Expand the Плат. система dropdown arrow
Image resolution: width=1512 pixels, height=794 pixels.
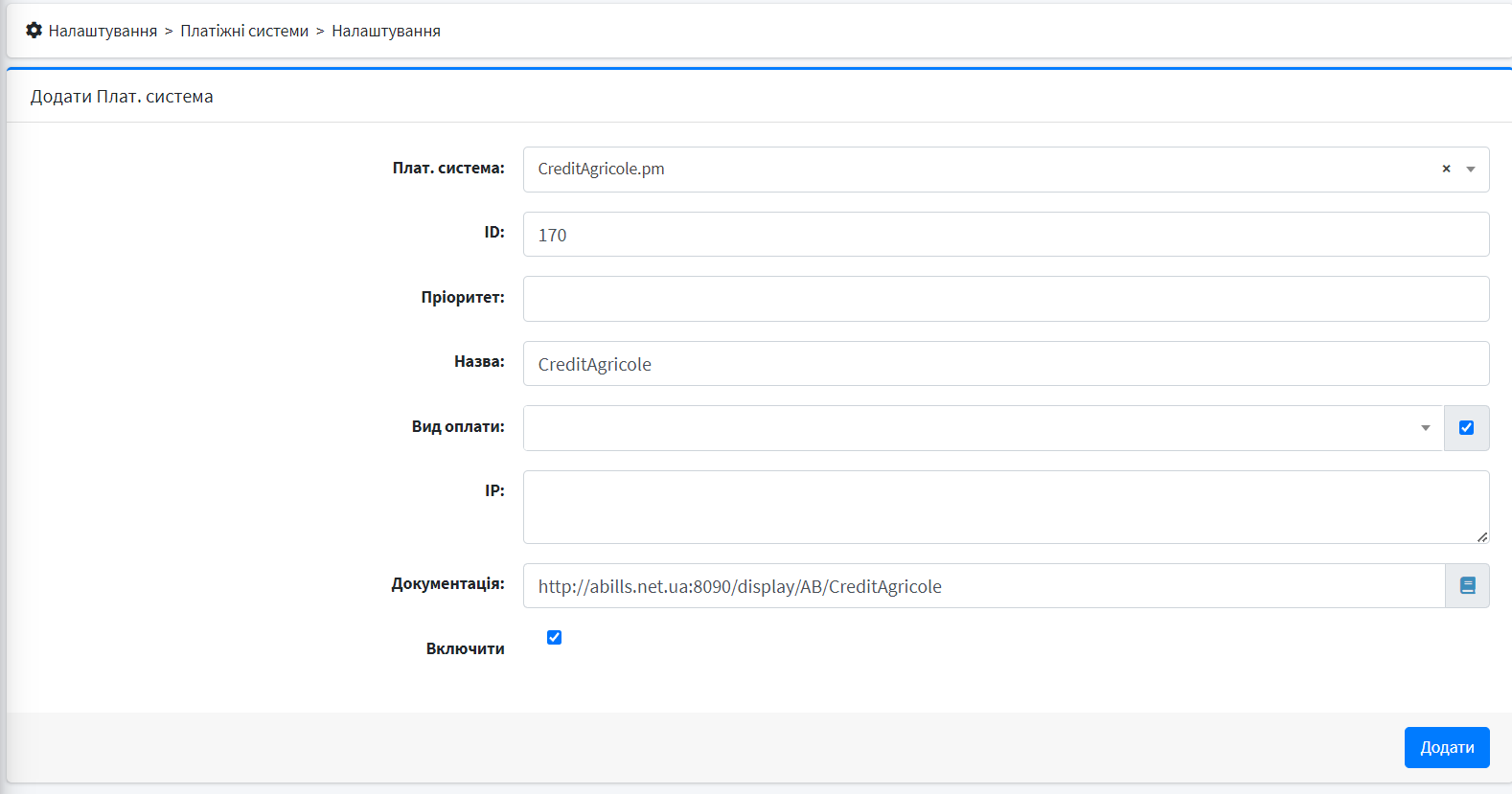1471,170
